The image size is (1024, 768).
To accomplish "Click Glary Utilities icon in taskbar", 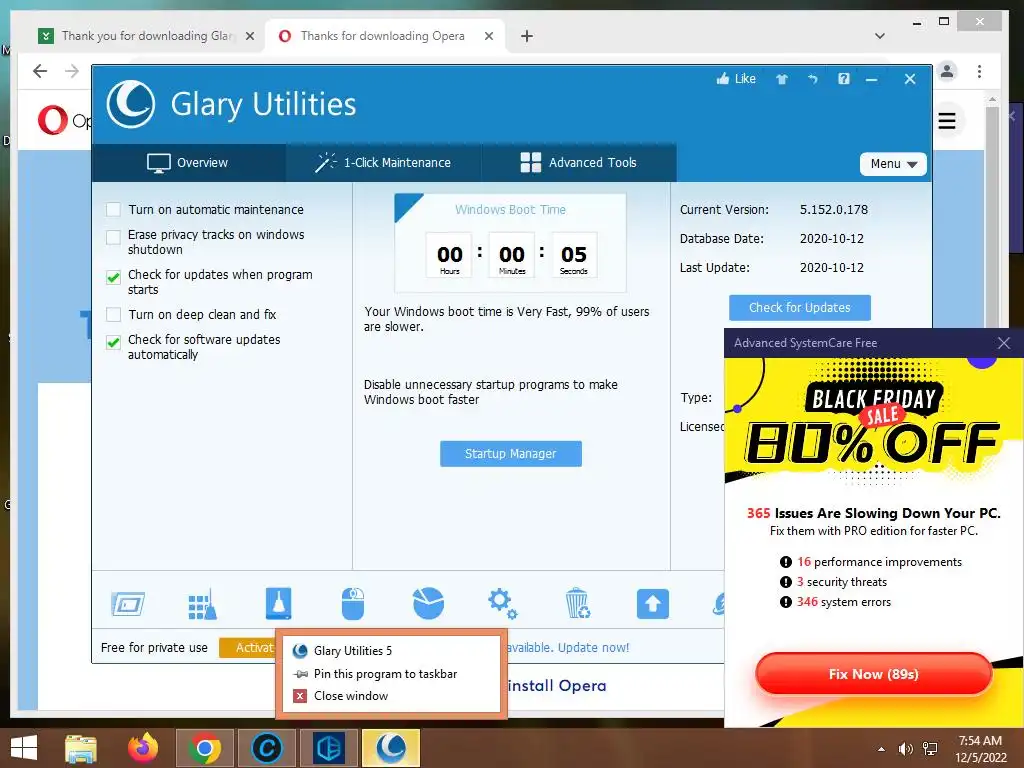I will (x=391, y=748).
